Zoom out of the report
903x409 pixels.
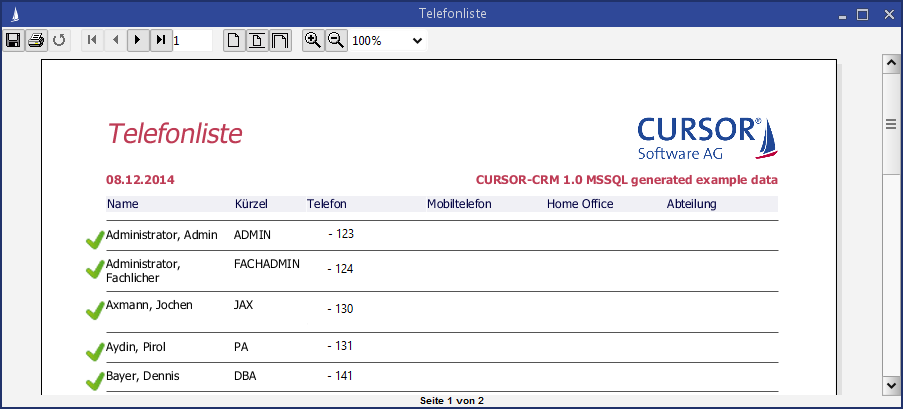pos(336,40)
